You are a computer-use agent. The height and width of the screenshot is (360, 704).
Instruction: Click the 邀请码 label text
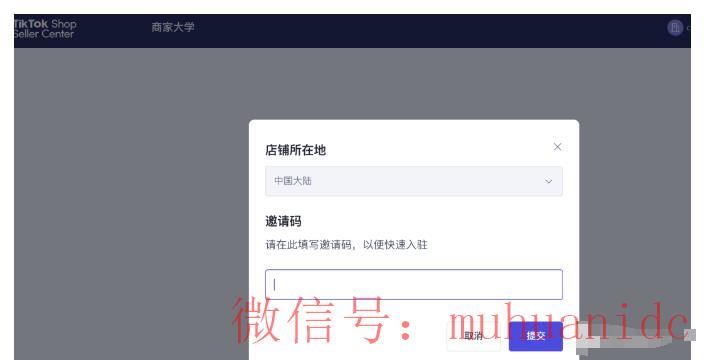[283, 221]
